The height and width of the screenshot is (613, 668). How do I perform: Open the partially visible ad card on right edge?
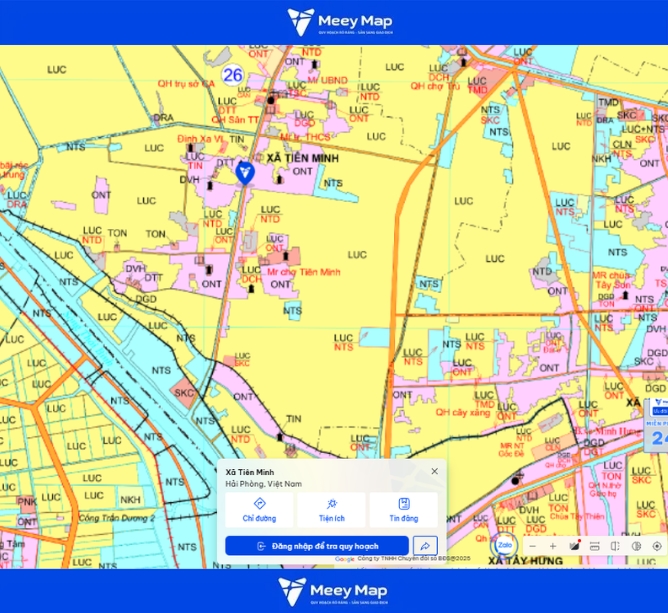pyautogui.click(x=656, y=426)
